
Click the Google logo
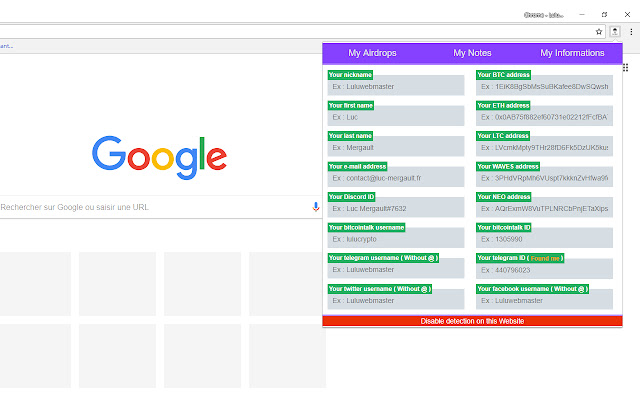click(x=159, y=157)
